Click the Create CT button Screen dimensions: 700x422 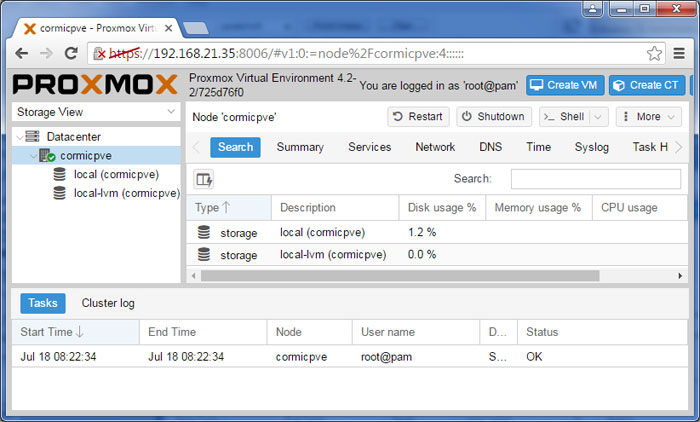coord(647,85)
